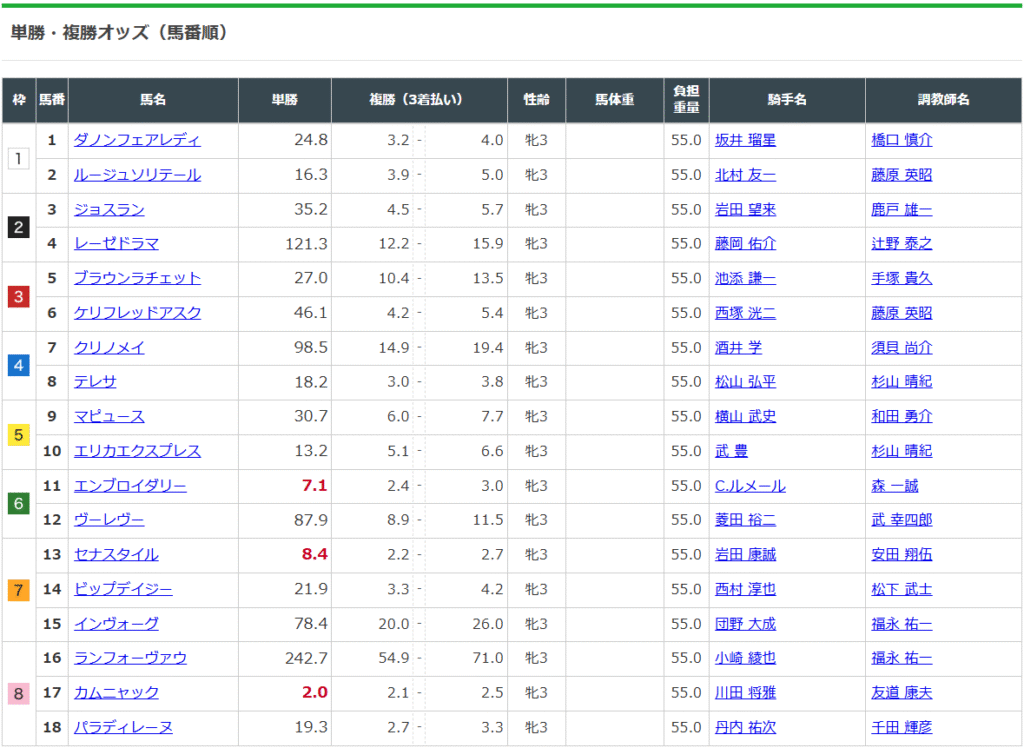This screenshot has width=1024, height=748.
Task: Click the red frame 3 badge
Action: click(19, 296)
